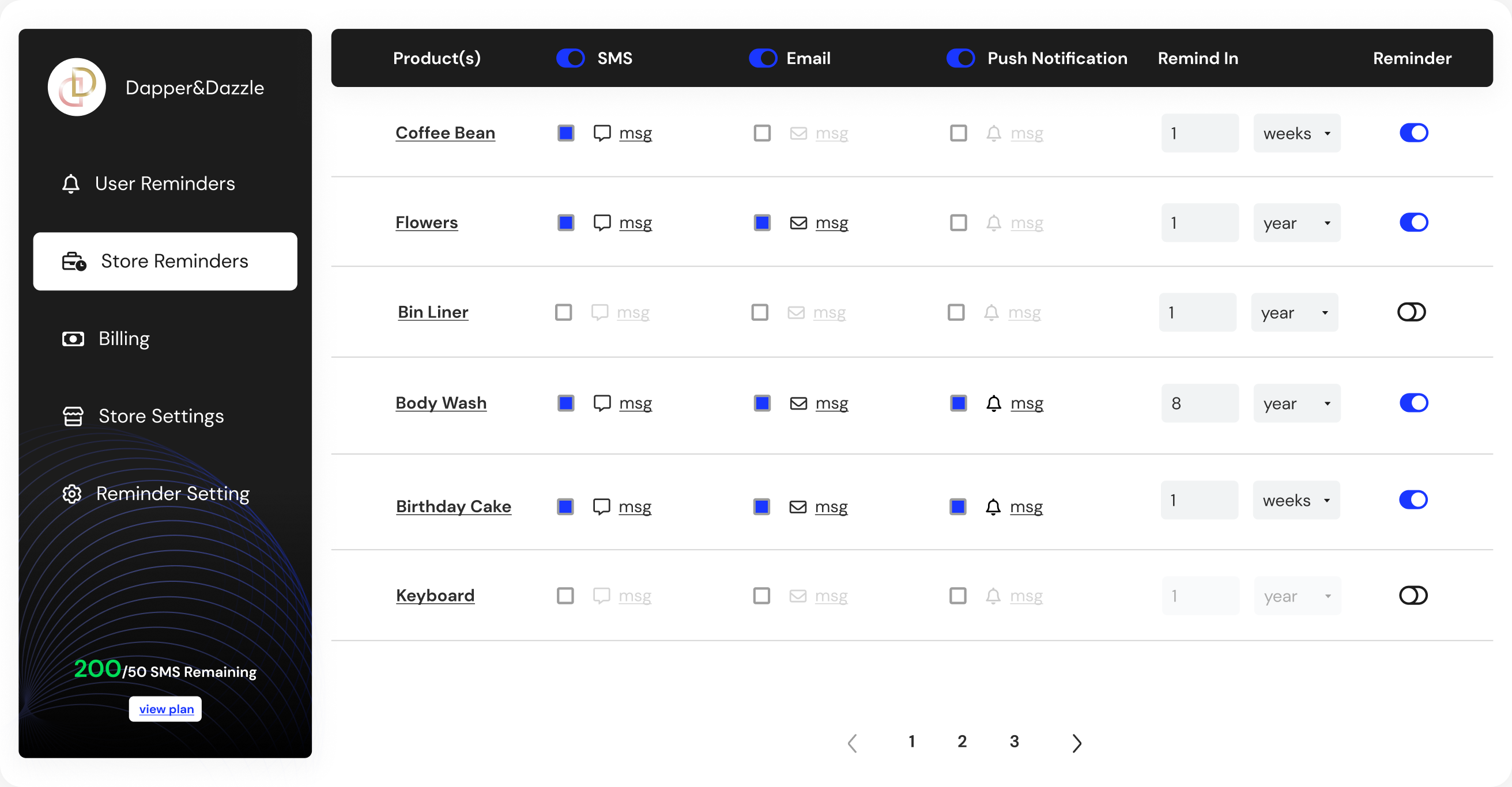
Task: Click the view plan link
Action: pos(166,709)
